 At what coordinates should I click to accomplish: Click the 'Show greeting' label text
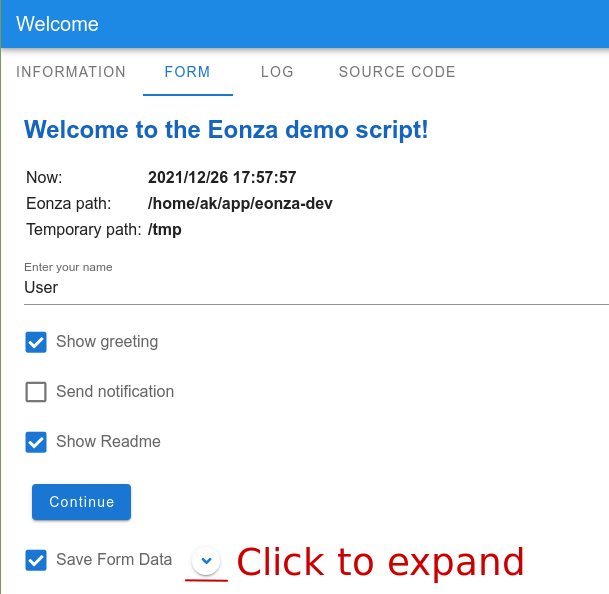pyautogui.click(x=107, y=342)
